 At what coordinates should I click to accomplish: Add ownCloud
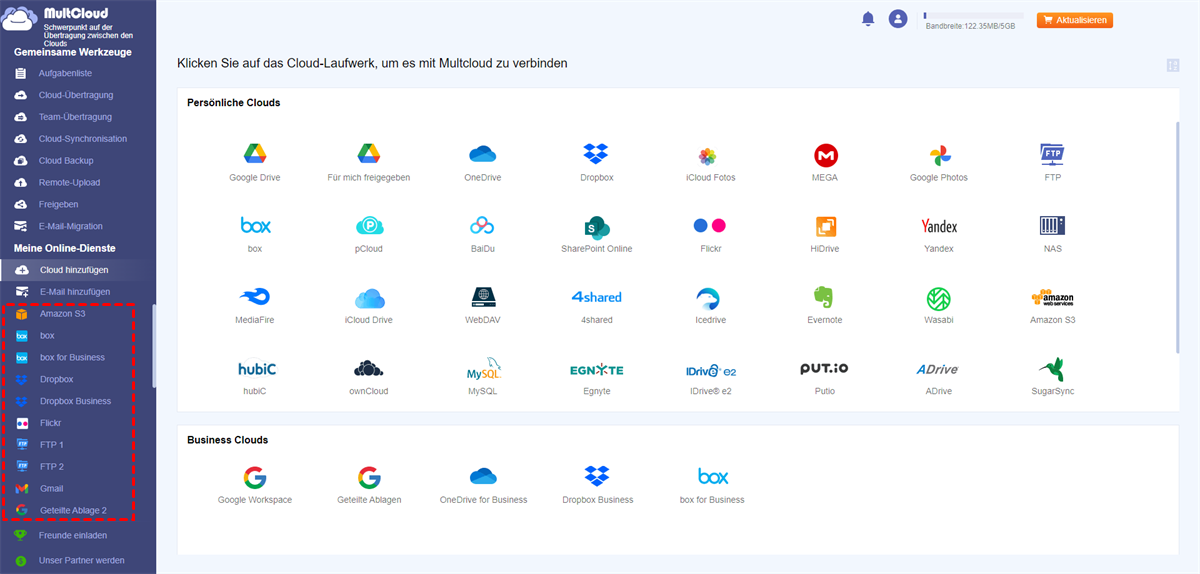coord(369,378)
